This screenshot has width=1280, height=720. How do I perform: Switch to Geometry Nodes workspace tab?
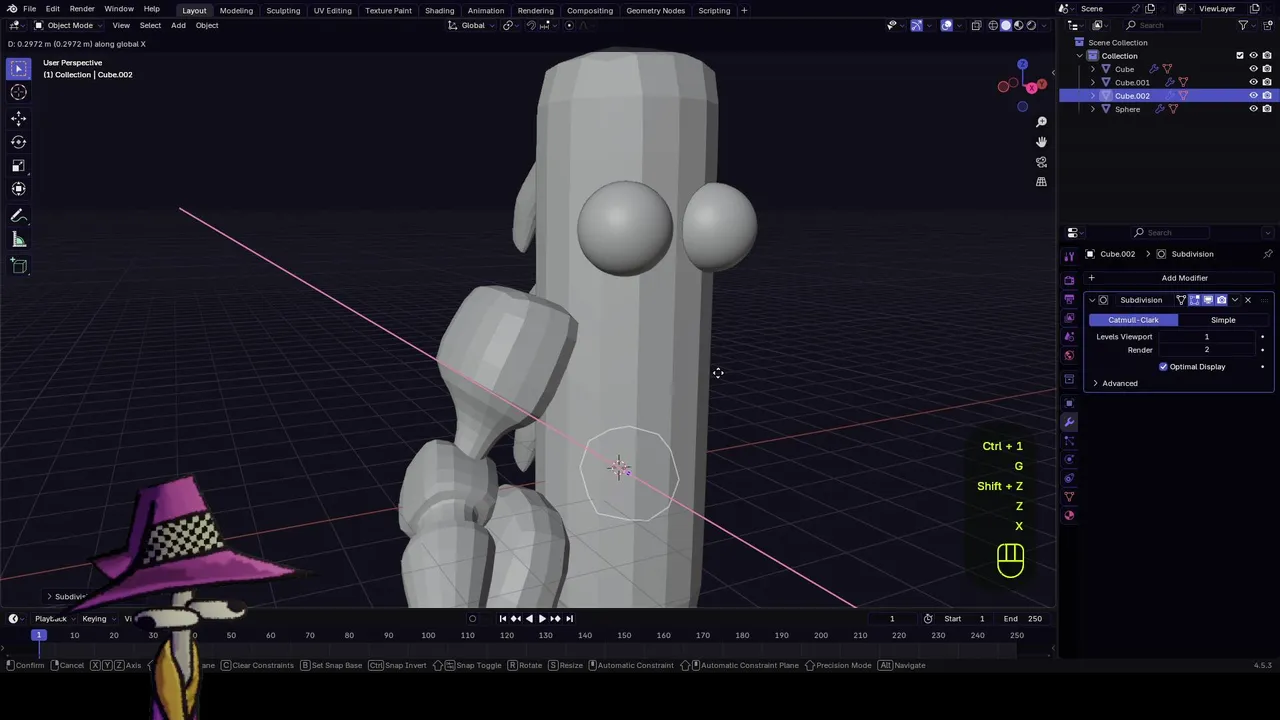pos(655,10)
